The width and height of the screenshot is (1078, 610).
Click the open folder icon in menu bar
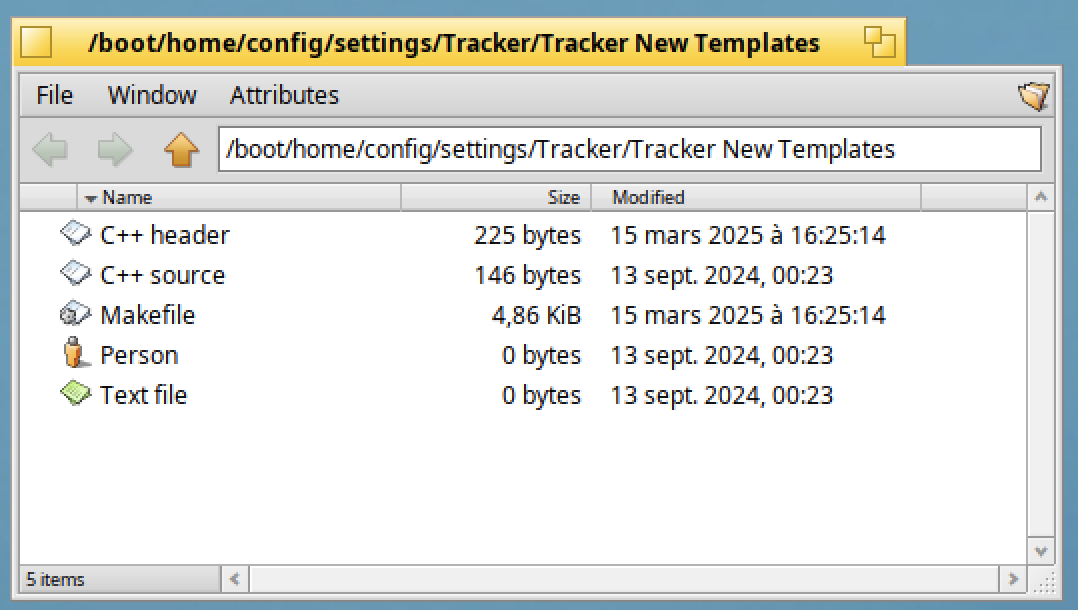click(x=1034, y=96)
